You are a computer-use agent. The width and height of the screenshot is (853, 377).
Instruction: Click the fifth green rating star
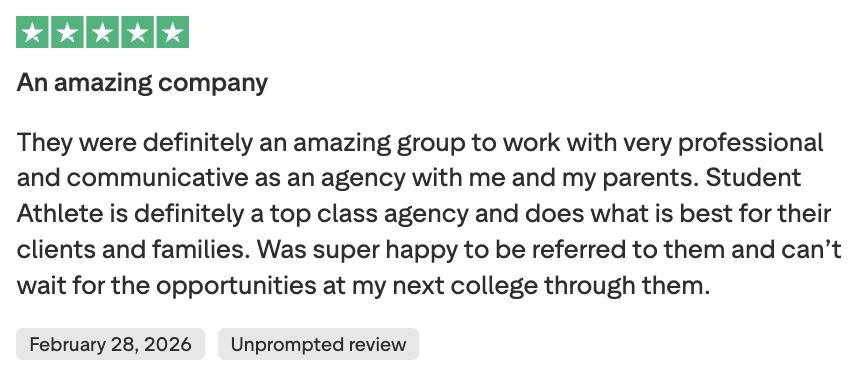click(173, 32)
